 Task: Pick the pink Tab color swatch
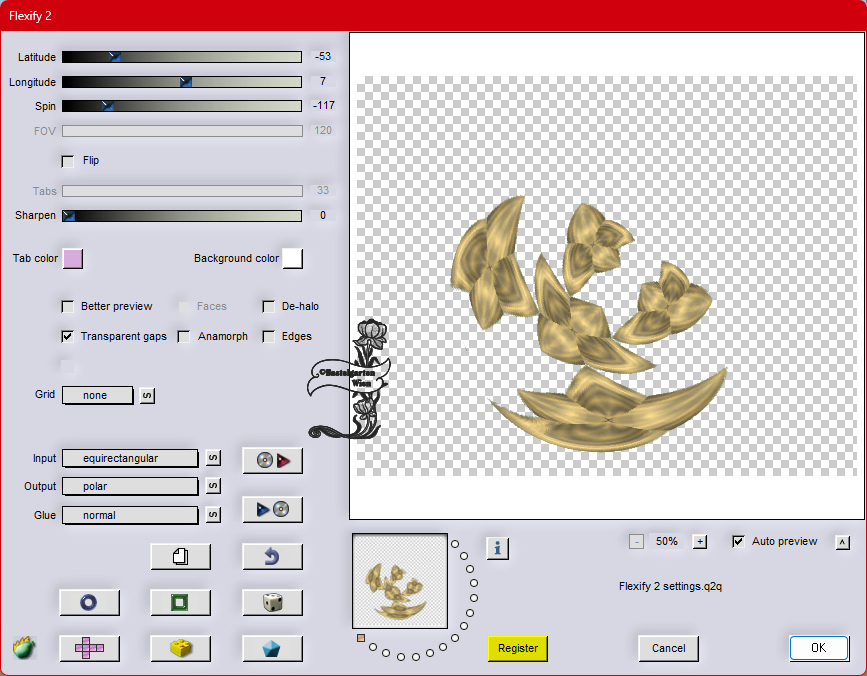(73, 259)
